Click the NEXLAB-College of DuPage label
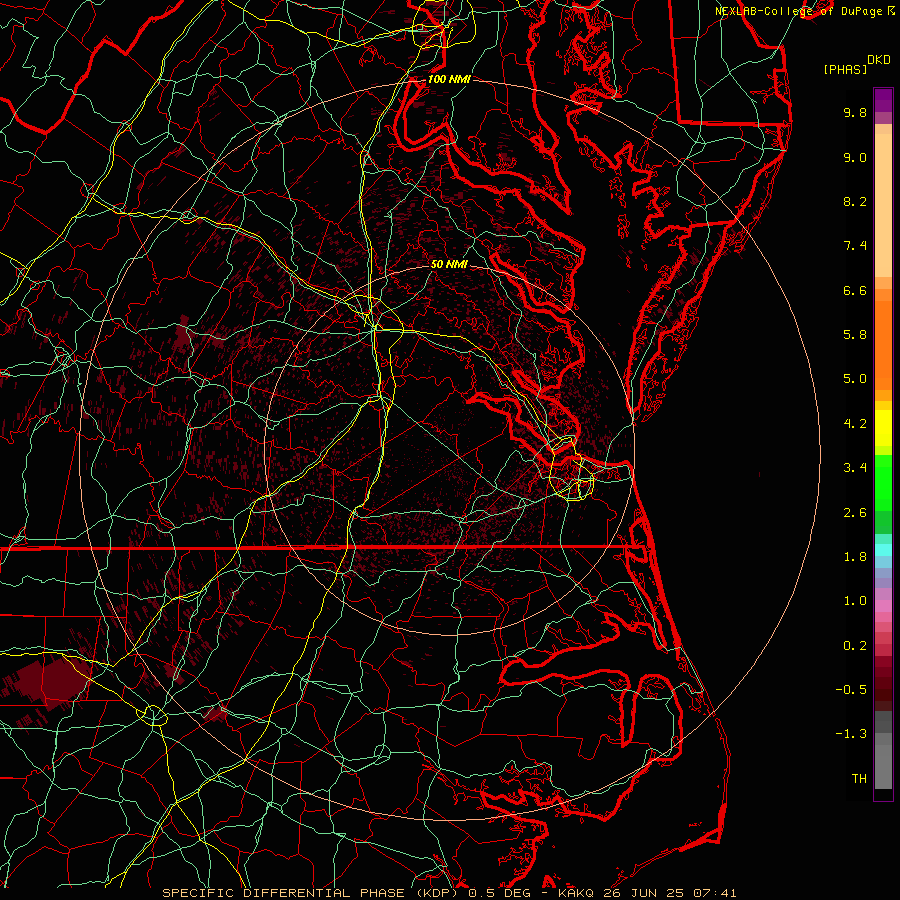This screenshot has width=900, height=900. [x=798, y=11]
